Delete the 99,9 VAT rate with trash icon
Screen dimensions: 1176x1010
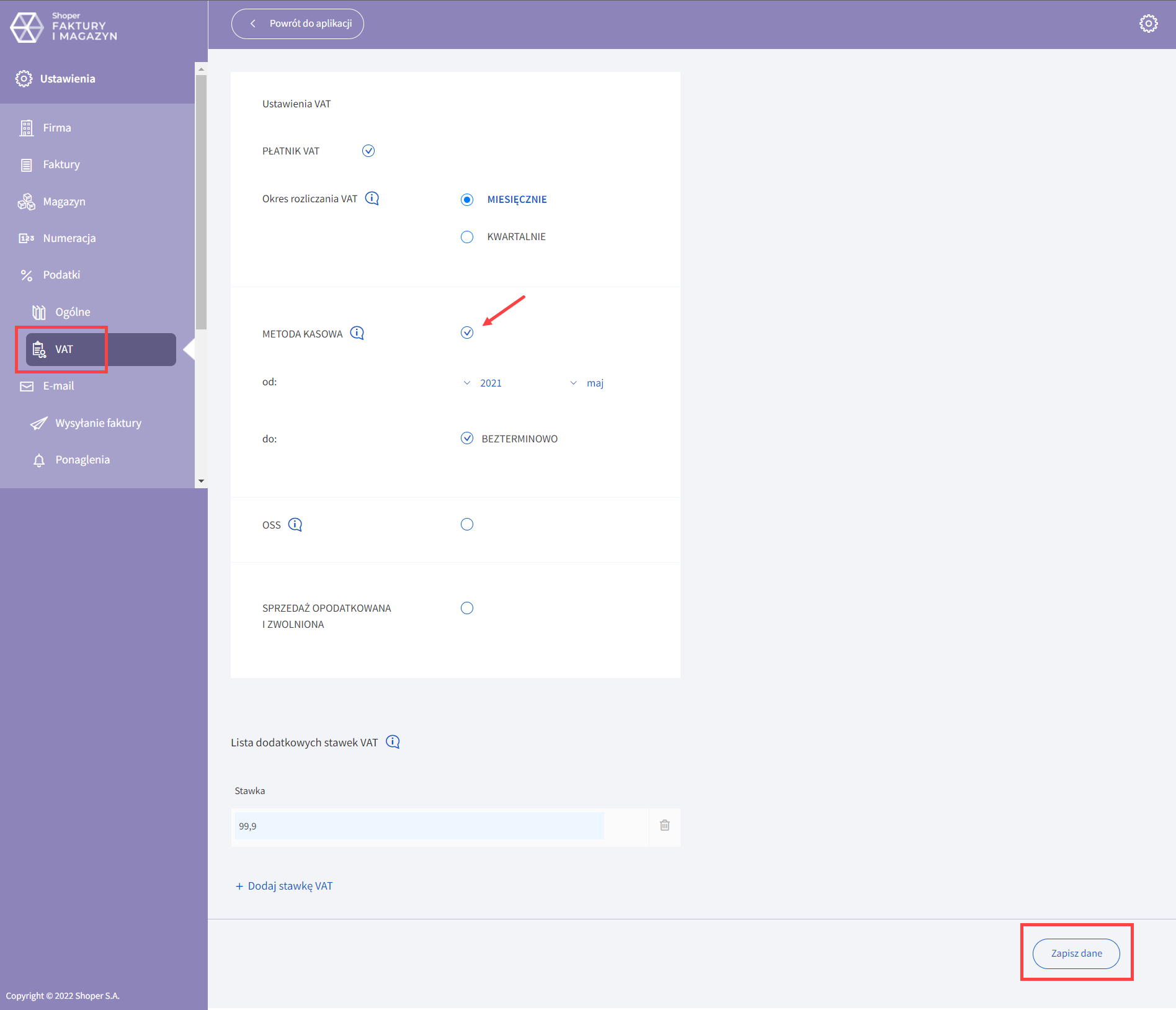[665, 825]
